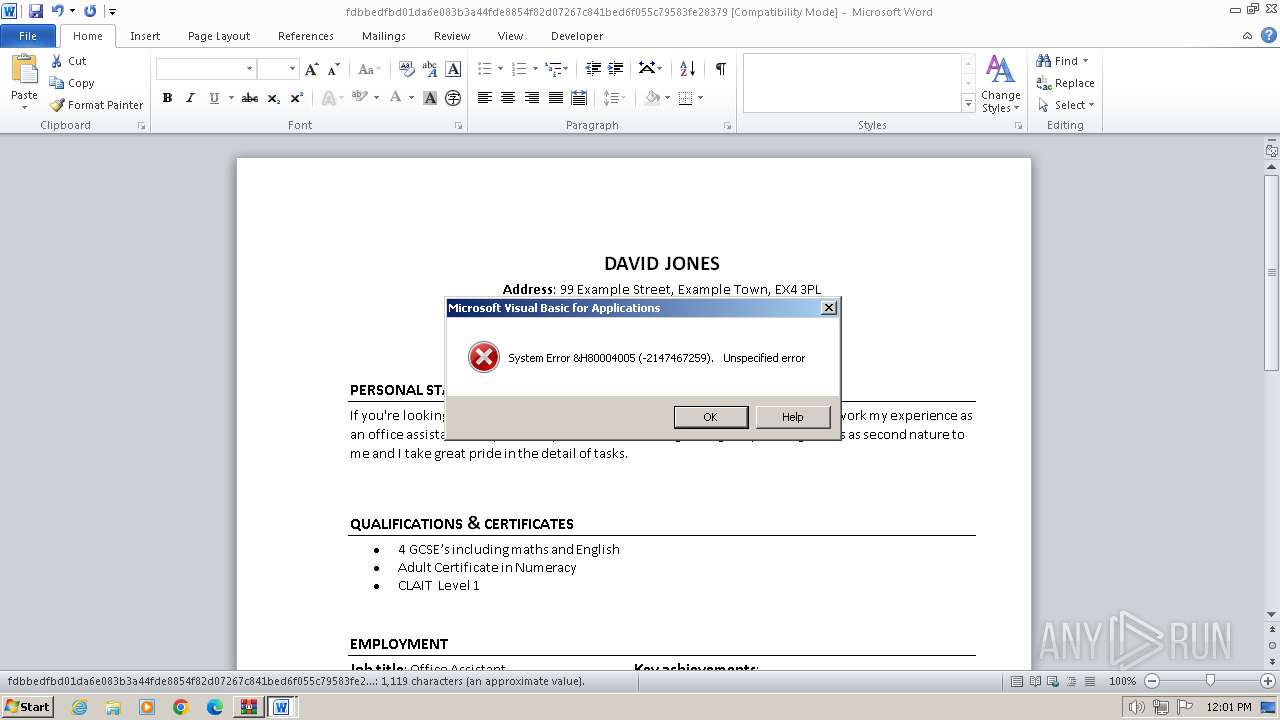This screenshot has height=720, width=1280.
Task: Open the font size dropdown
Action: [x=292, y=69]
